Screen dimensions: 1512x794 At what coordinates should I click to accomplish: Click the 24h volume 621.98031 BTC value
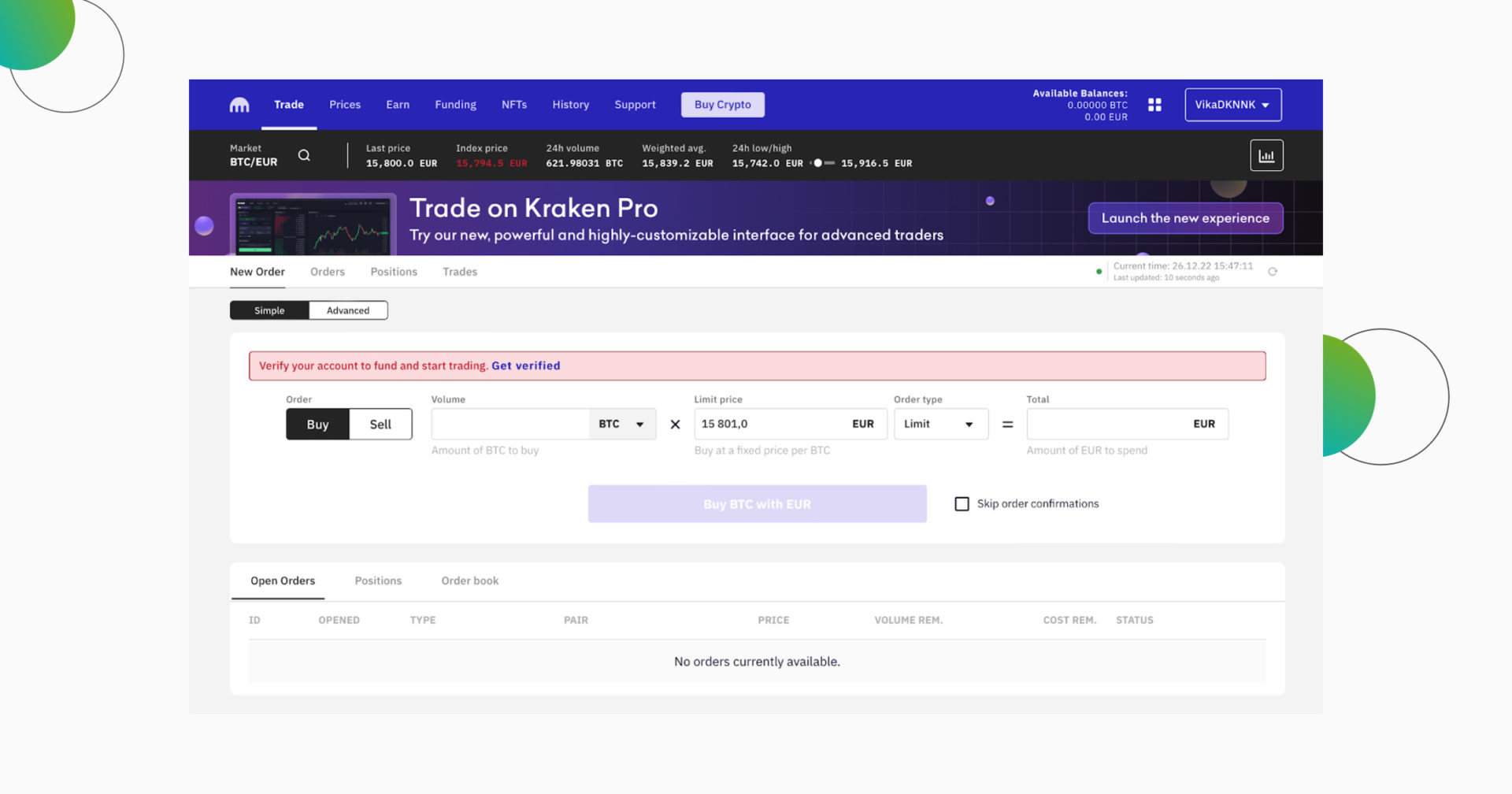pyautogui.click(x=584, y=163)
